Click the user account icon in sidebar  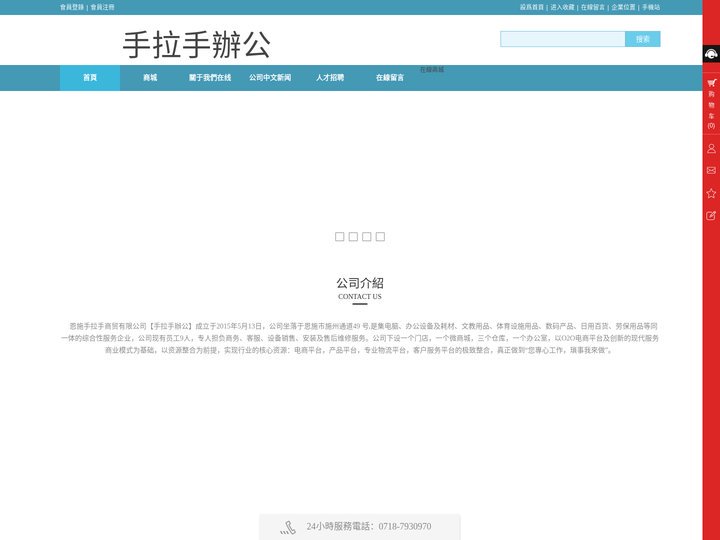711,149
